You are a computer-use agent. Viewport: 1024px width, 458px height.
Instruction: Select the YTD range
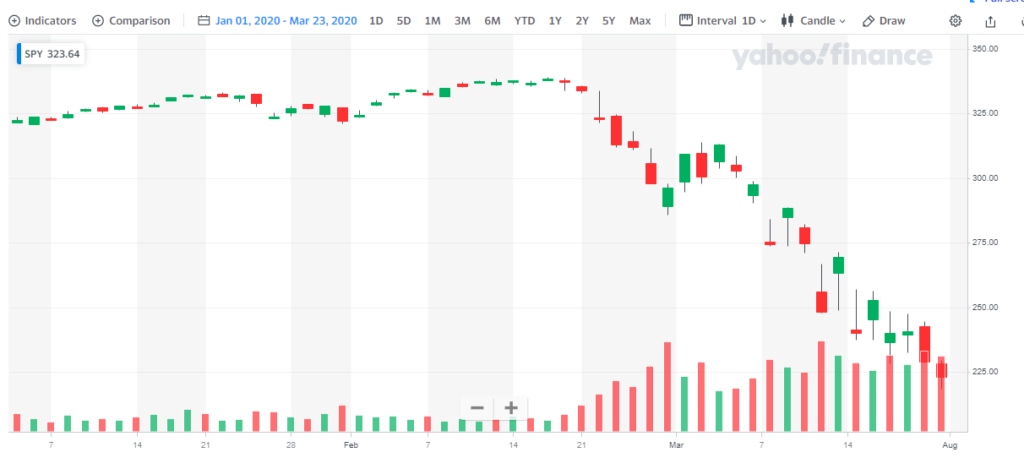(x=524, y=21)
